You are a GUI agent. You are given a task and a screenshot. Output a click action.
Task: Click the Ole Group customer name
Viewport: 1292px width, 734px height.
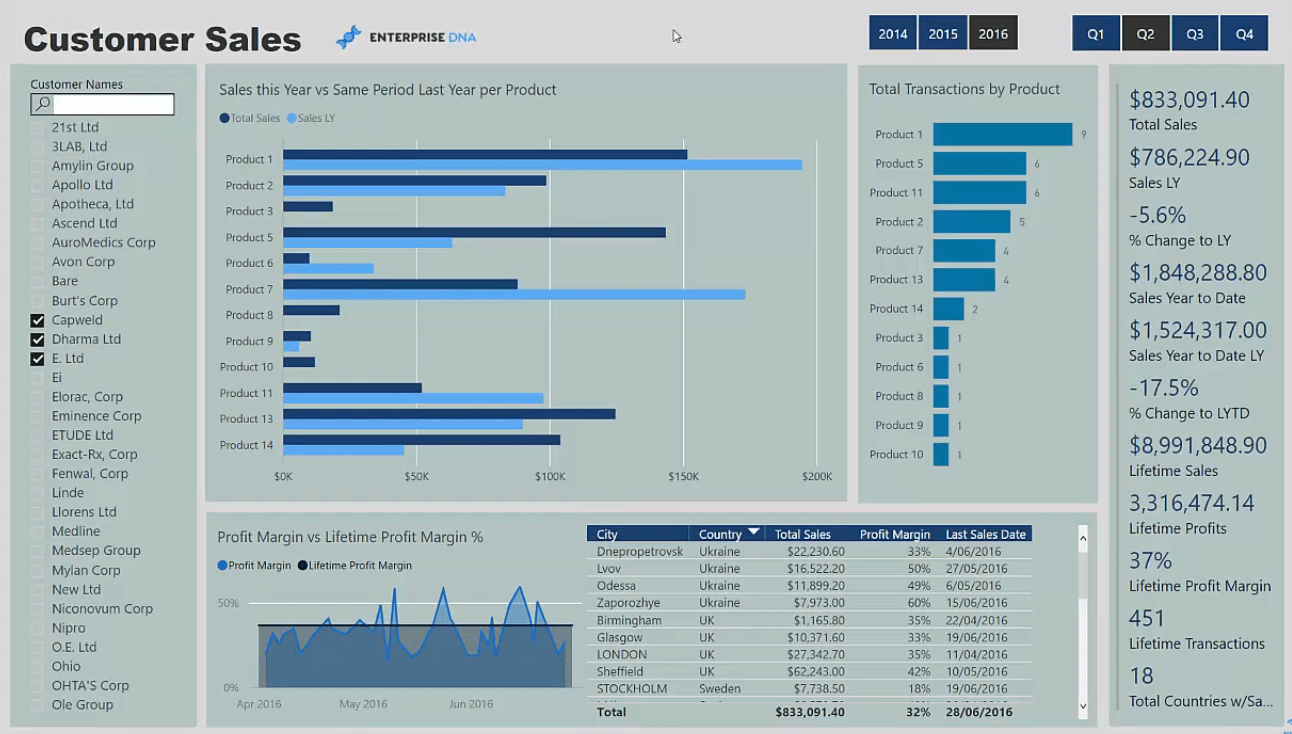(x=82, y=704)
